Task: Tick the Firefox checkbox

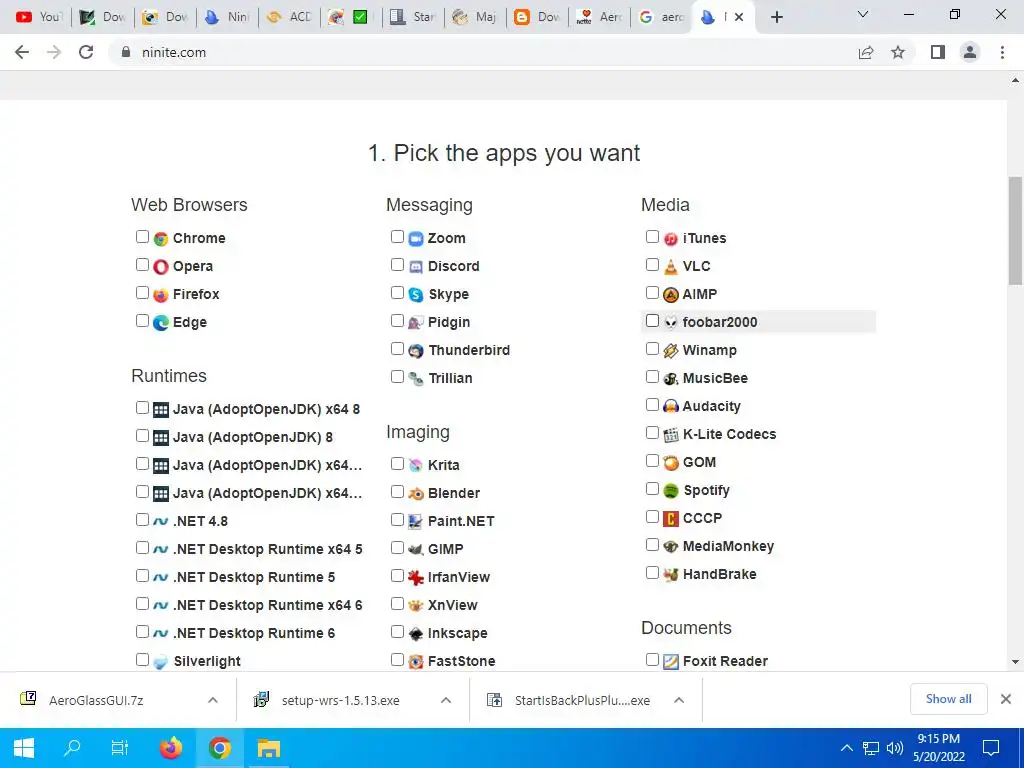Action: tap(142, 293)
